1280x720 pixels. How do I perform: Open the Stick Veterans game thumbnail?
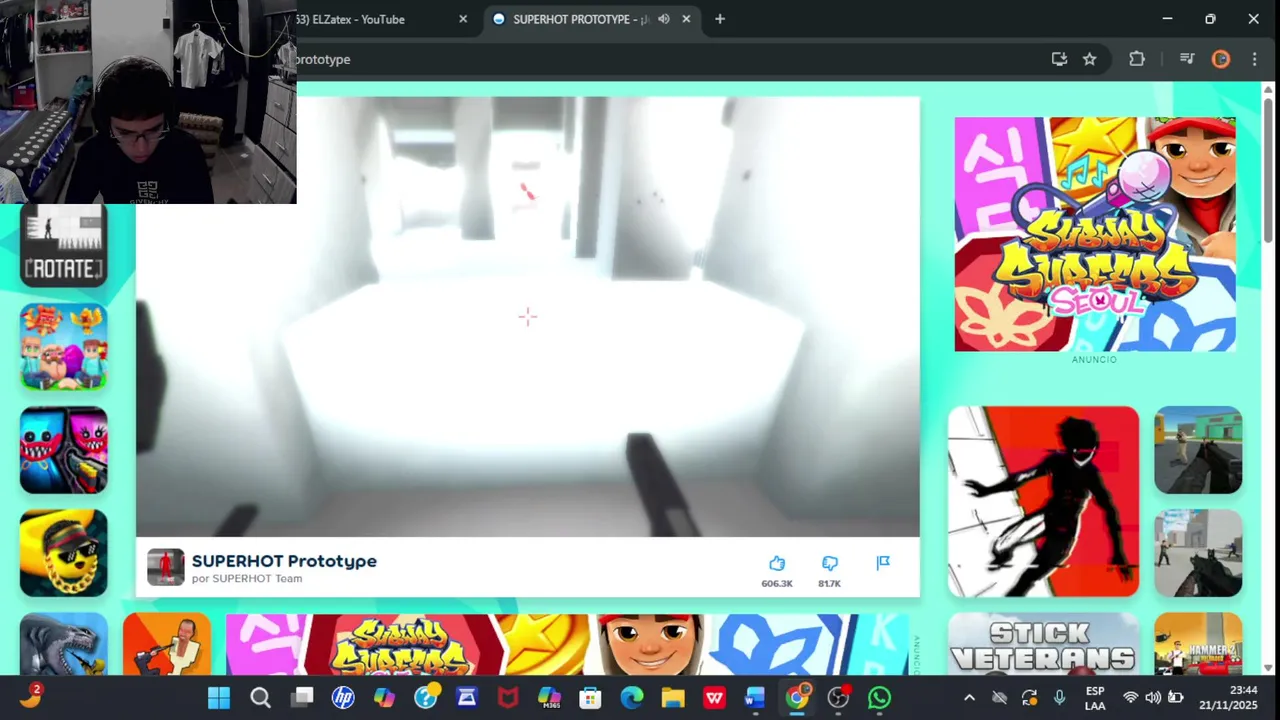[x=1043, y=644]
